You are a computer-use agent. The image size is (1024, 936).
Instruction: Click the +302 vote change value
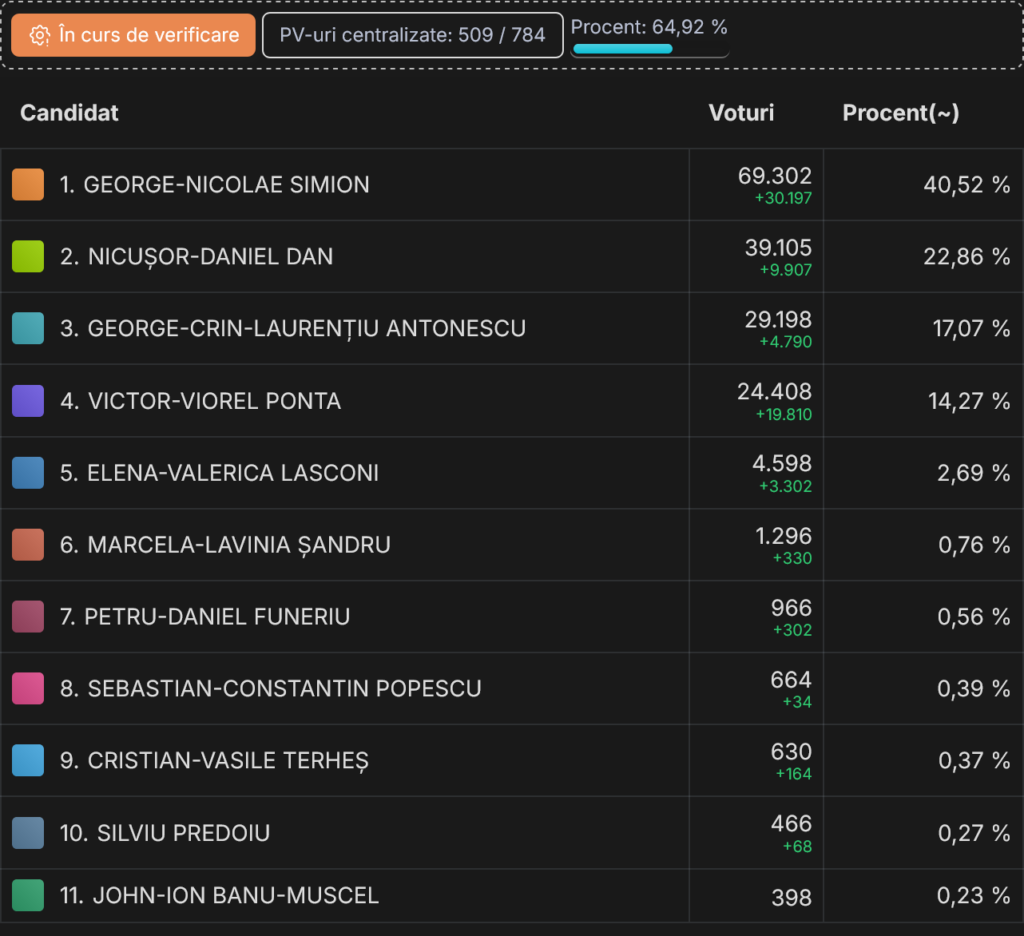click(x=792, y=630)
